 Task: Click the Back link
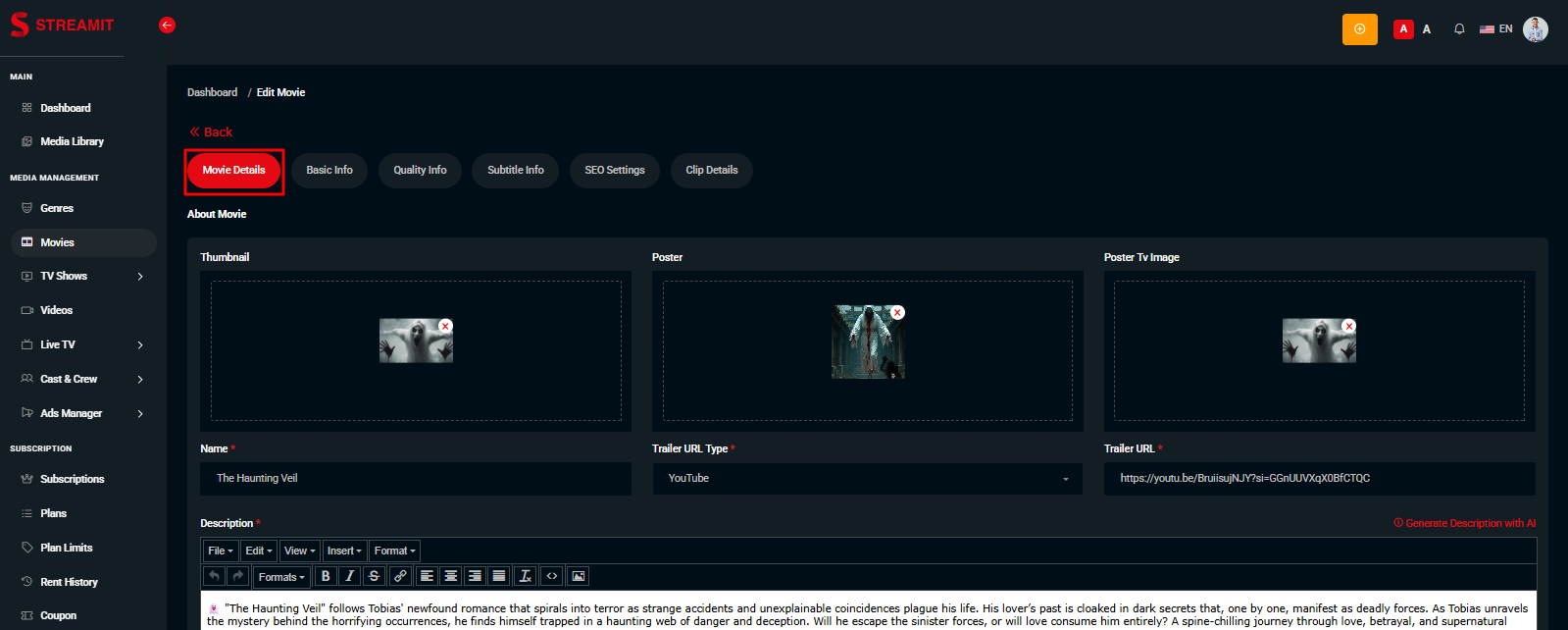[x=212, y=132]
